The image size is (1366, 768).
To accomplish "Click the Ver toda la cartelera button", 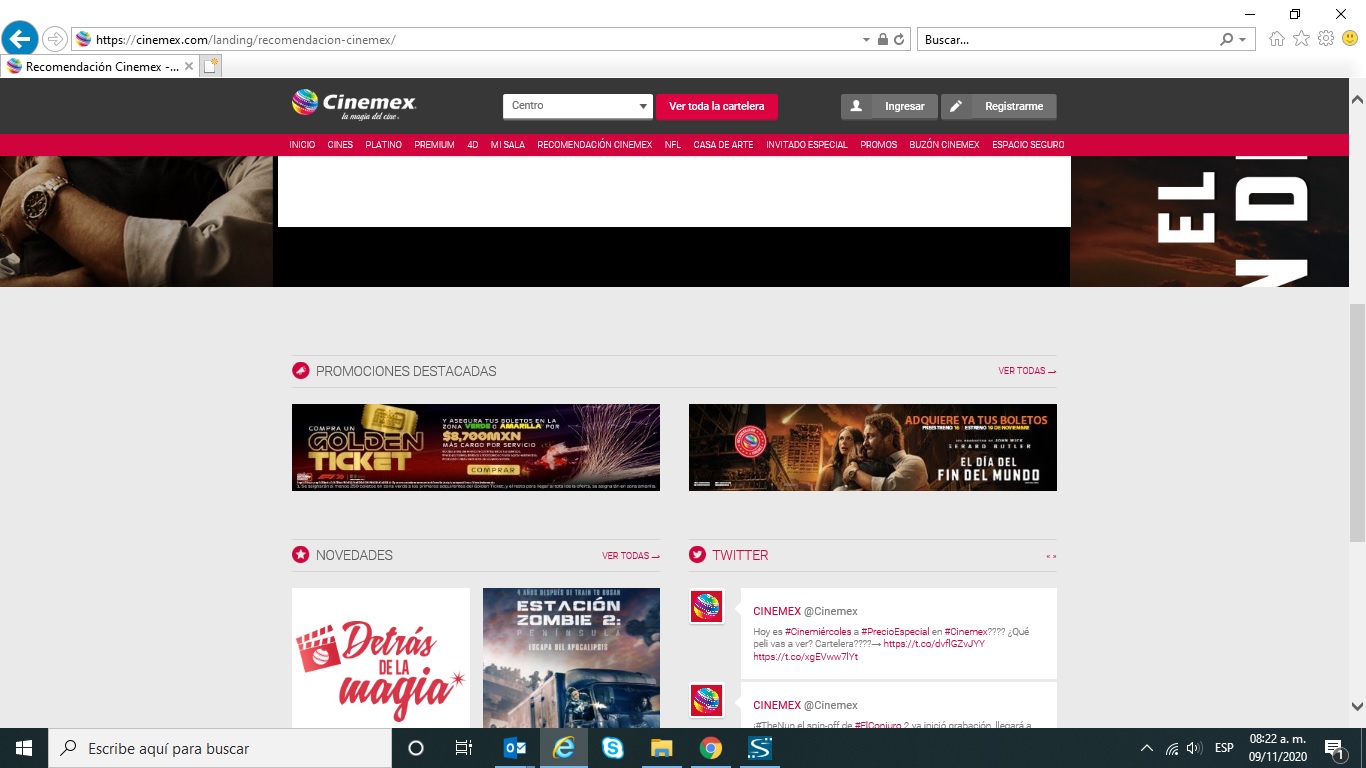I will coord(717,106).
